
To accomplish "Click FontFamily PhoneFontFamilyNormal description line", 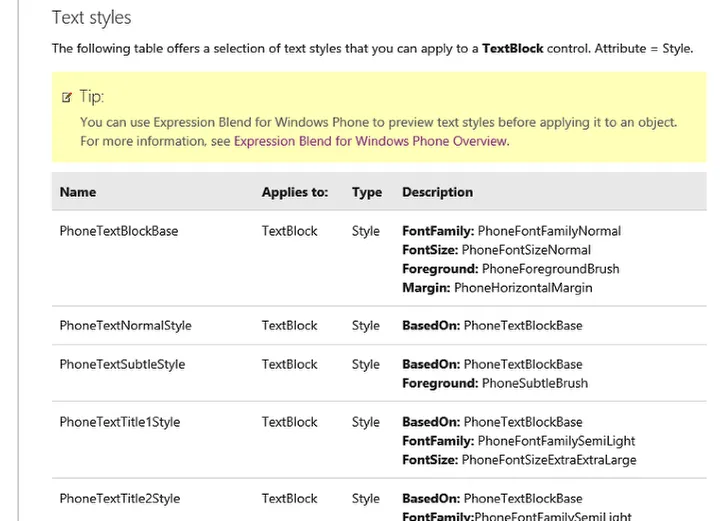I will (x=511, y=231).
